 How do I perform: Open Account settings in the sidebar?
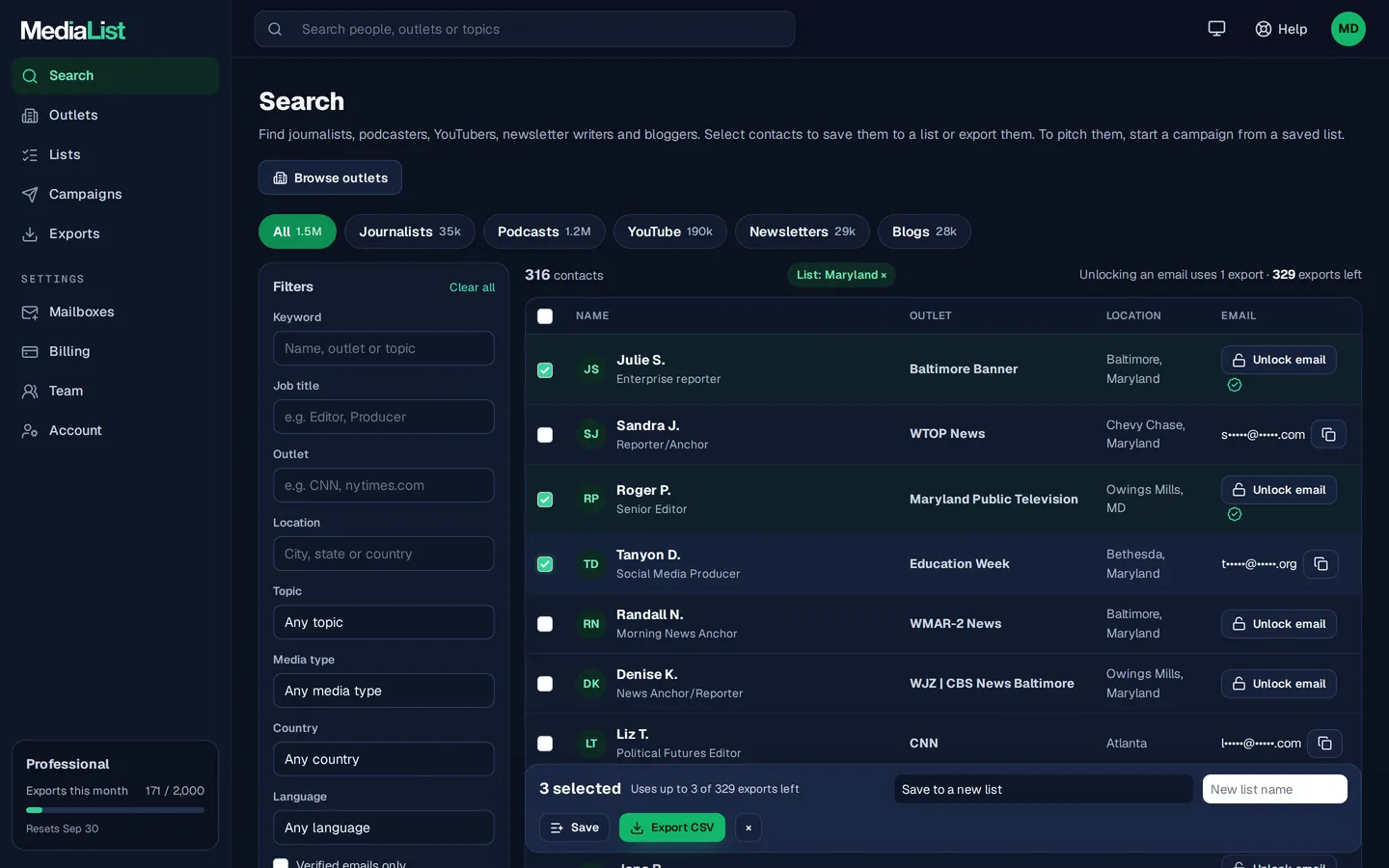[115, 431]
